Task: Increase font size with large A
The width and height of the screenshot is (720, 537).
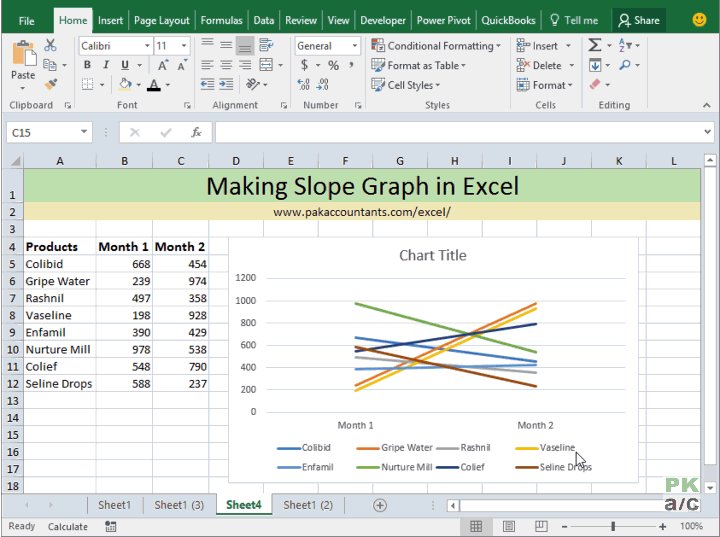Action: tap(163, 65)
